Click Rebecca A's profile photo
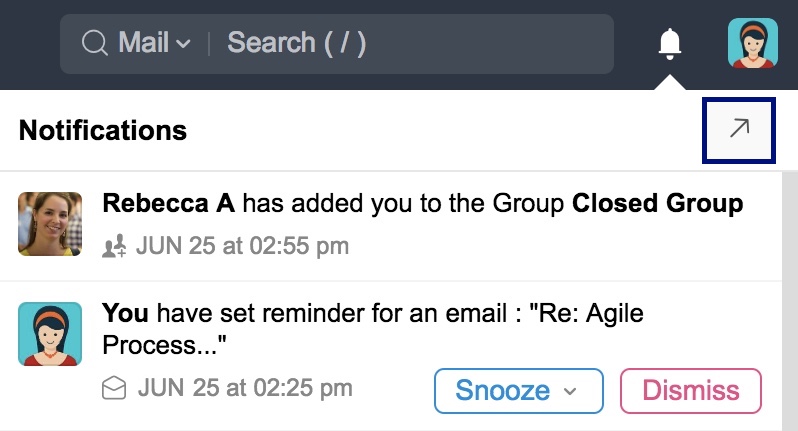 [50, 223]
